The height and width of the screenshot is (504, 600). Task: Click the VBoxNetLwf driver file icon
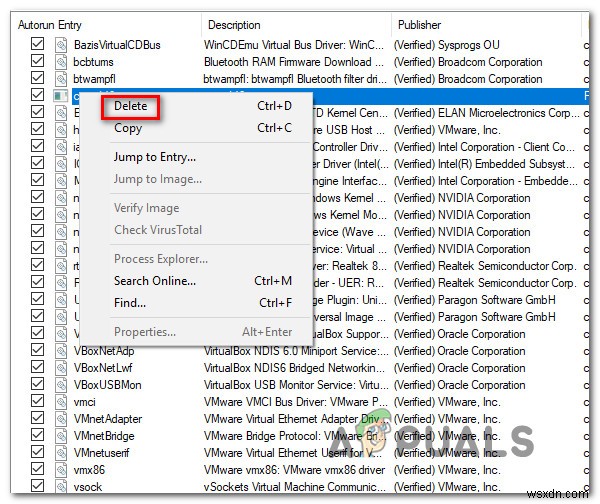point(61,368)
